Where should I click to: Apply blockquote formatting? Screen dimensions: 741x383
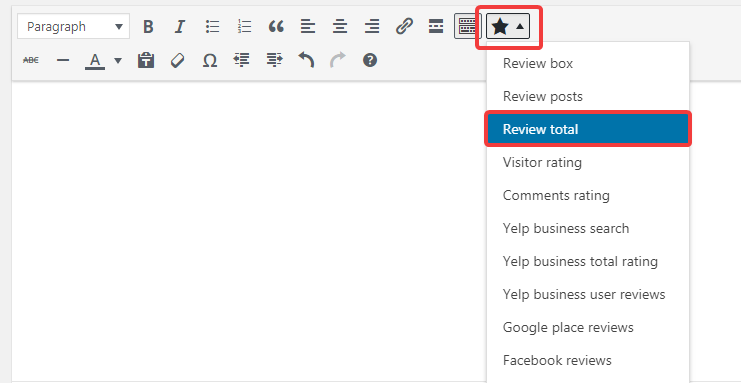[276, 26]
